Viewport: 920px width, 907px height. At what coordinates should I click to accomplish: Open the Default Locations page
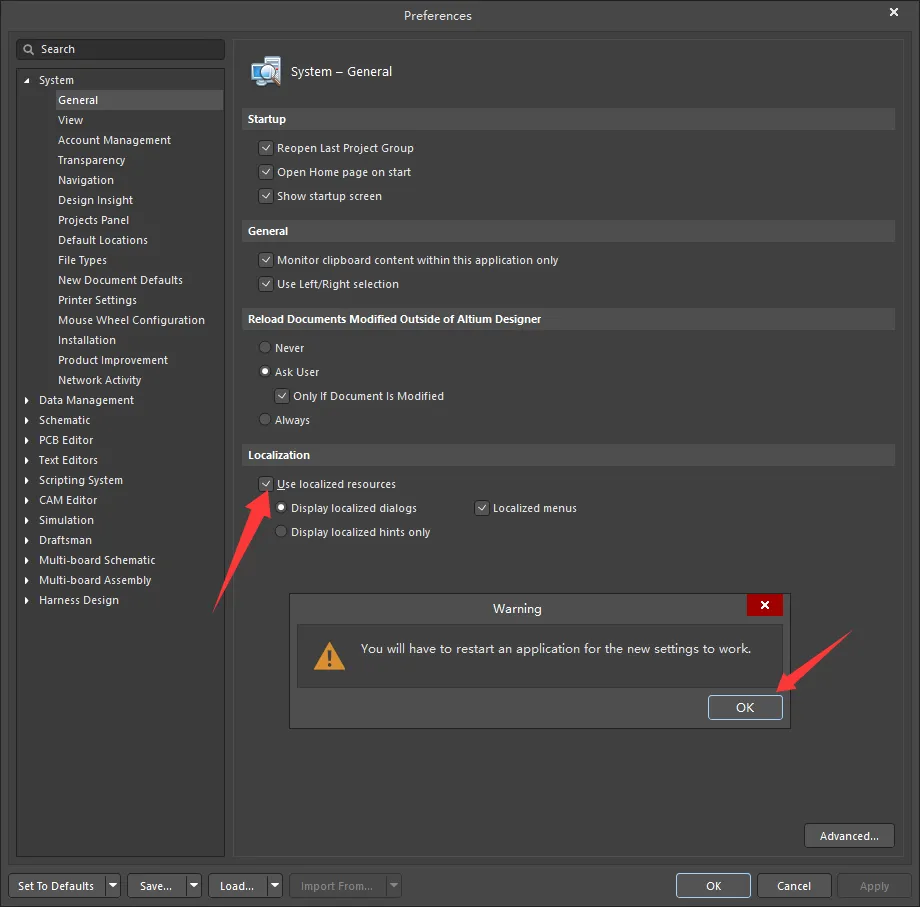pos(103,240)
